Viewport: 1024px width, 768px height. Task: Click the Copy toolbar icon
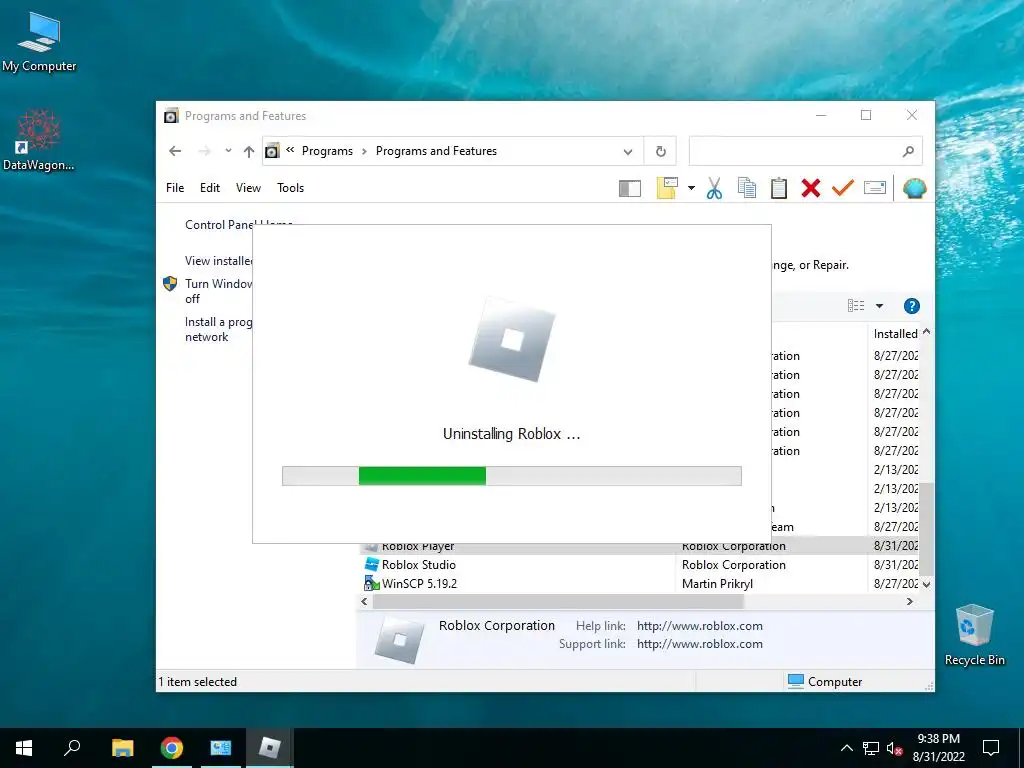pos(746,188)
